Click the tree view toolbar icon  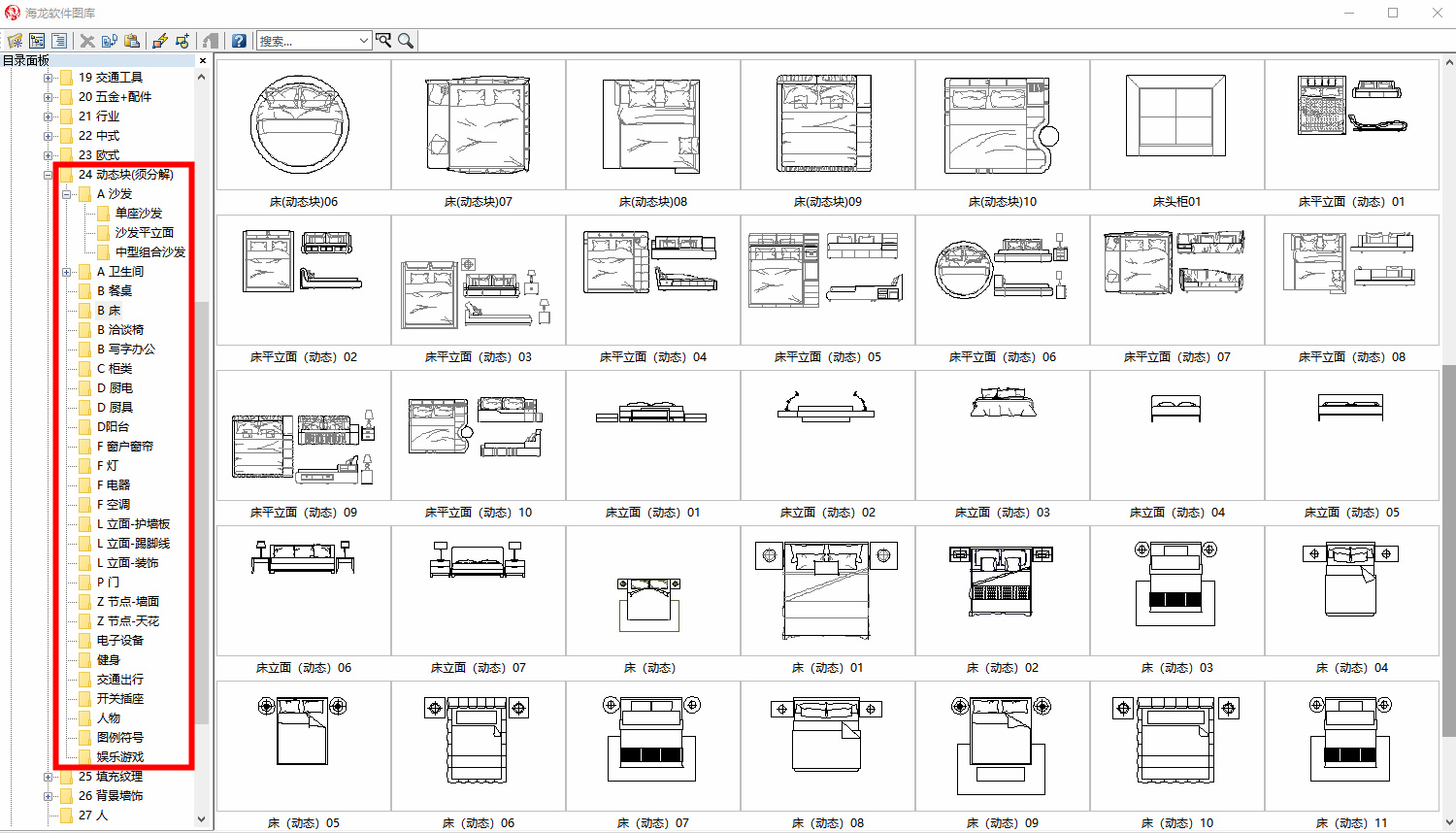click(37, 41)
